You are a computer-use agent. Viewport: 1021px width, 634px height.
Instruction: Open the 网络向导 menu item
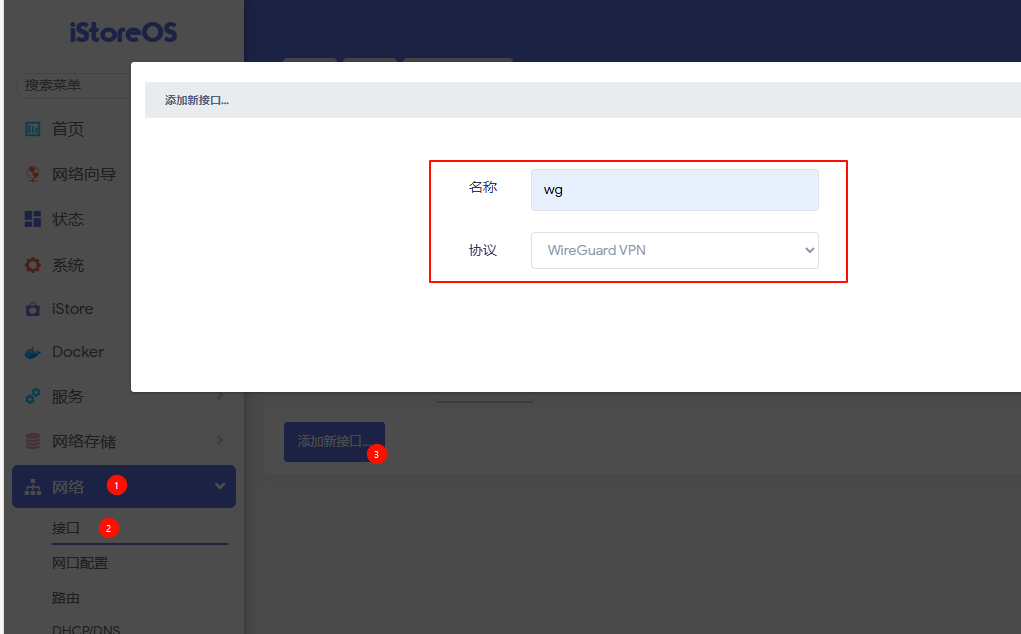(84, 174)
